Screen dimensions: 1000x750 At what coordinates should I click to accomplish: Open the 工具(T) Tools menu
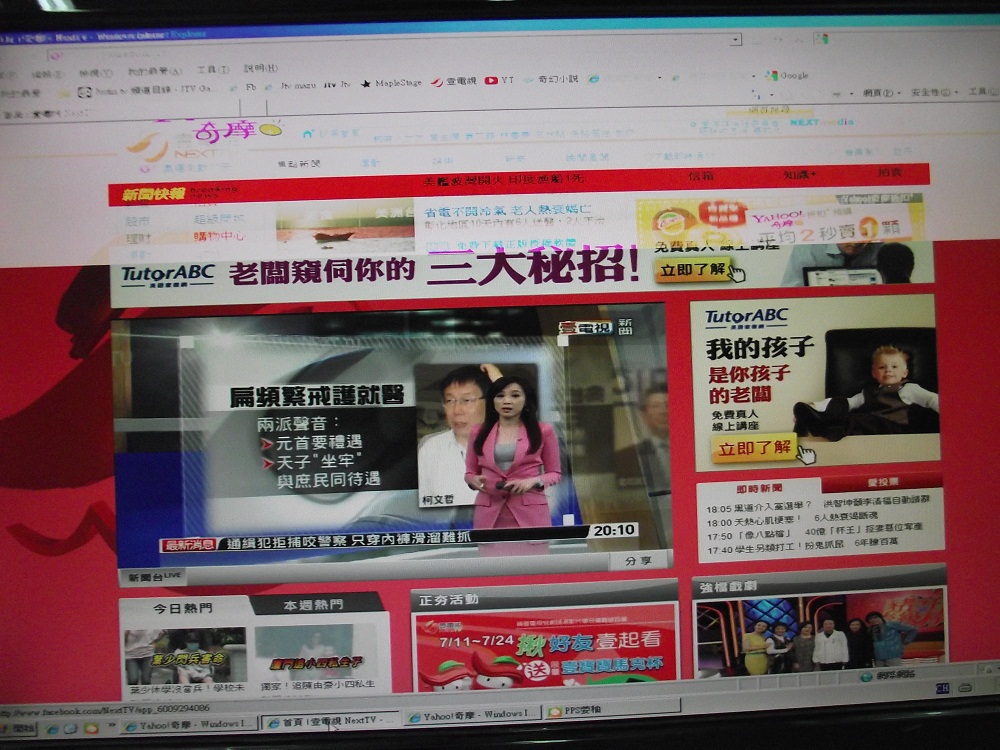click(213, 70)
